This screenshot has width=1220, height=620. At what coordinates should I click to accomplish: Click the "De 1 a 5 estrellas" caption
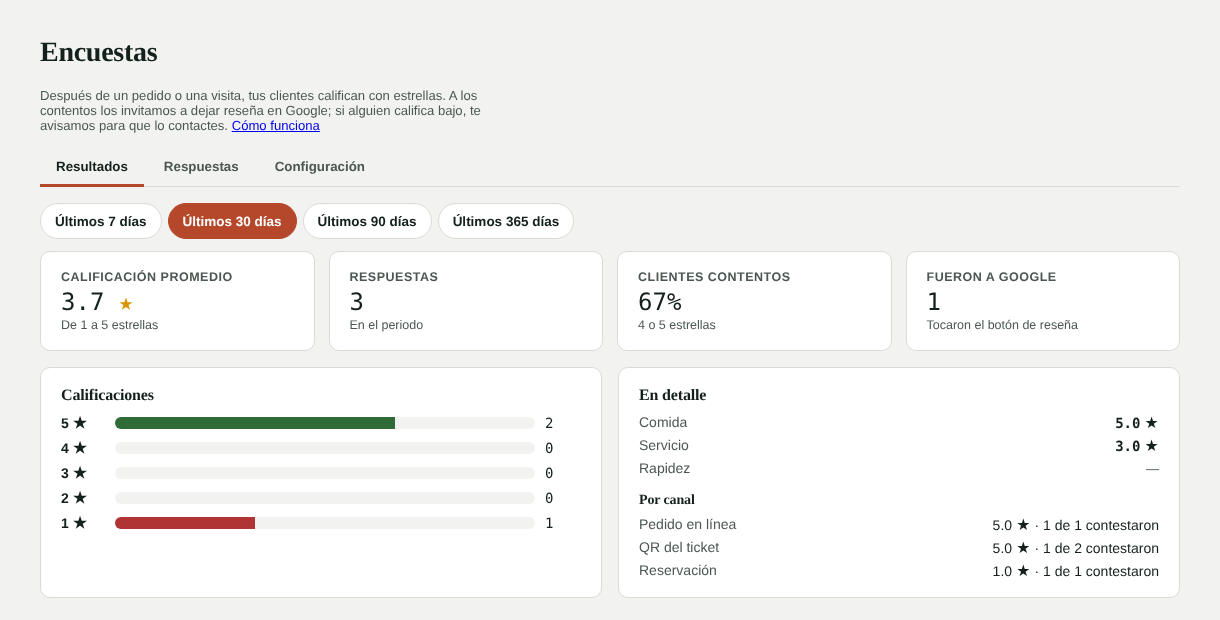110,325
